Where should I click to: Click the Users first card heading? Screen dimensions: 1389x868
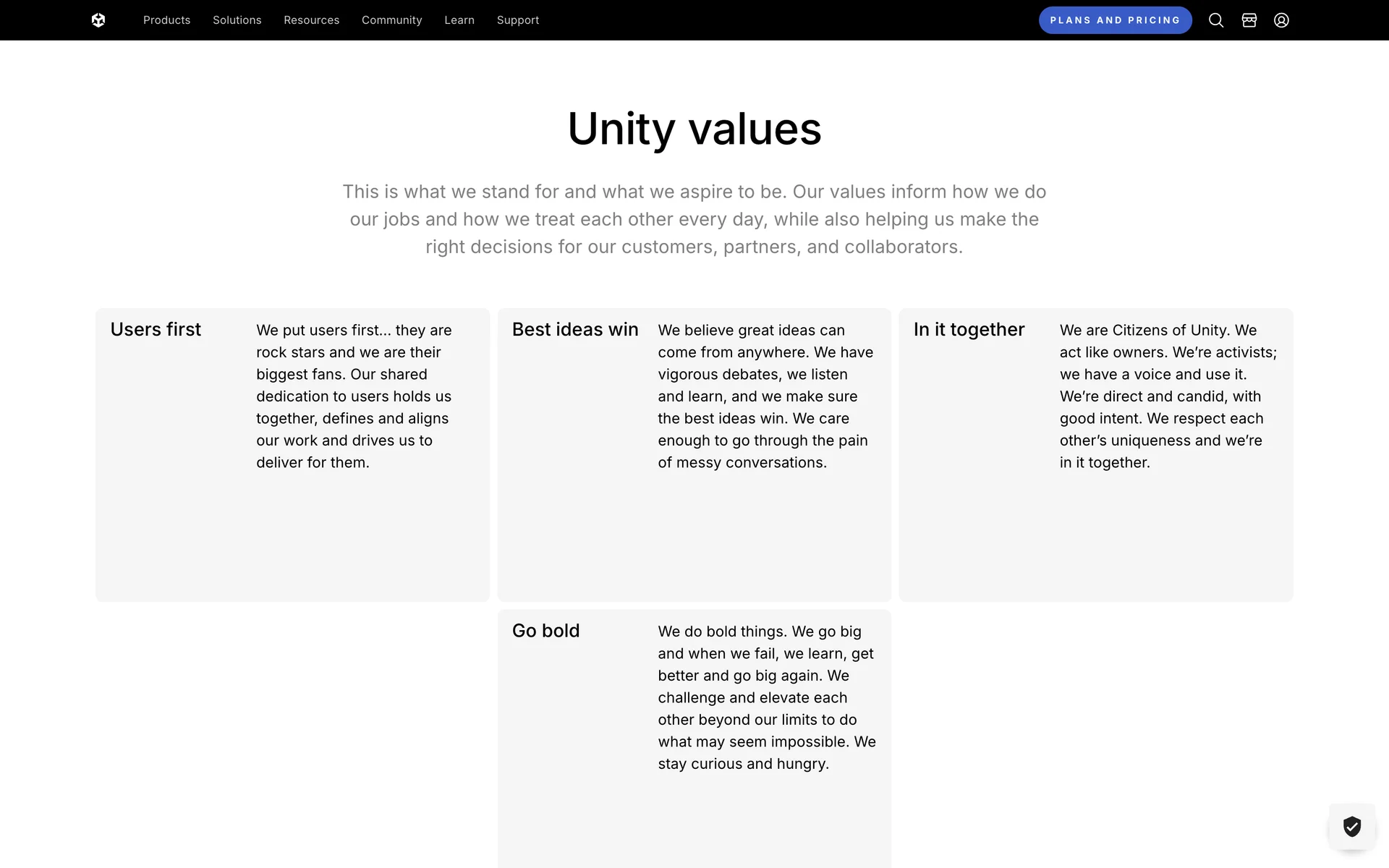pos(156,330)
